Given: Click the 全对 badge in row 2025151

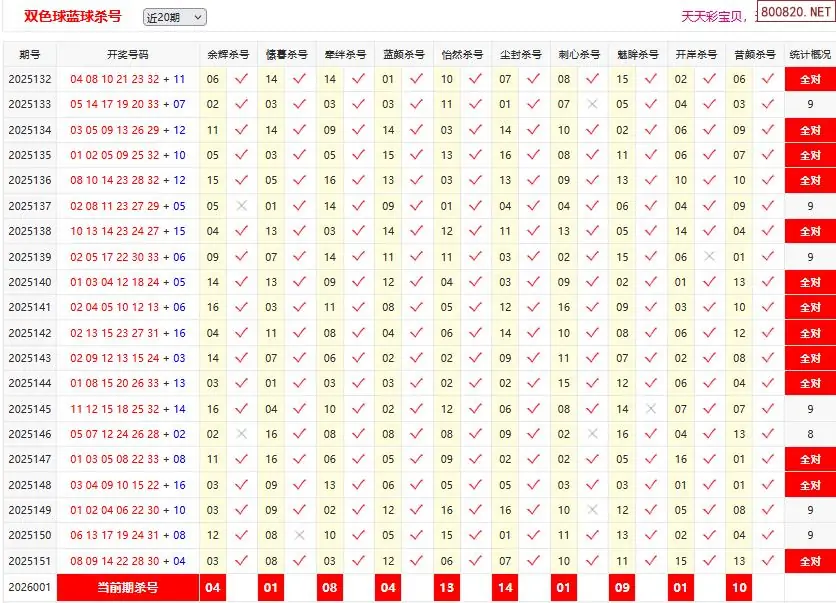Looking at the screenshot, I should coord(810,561).
